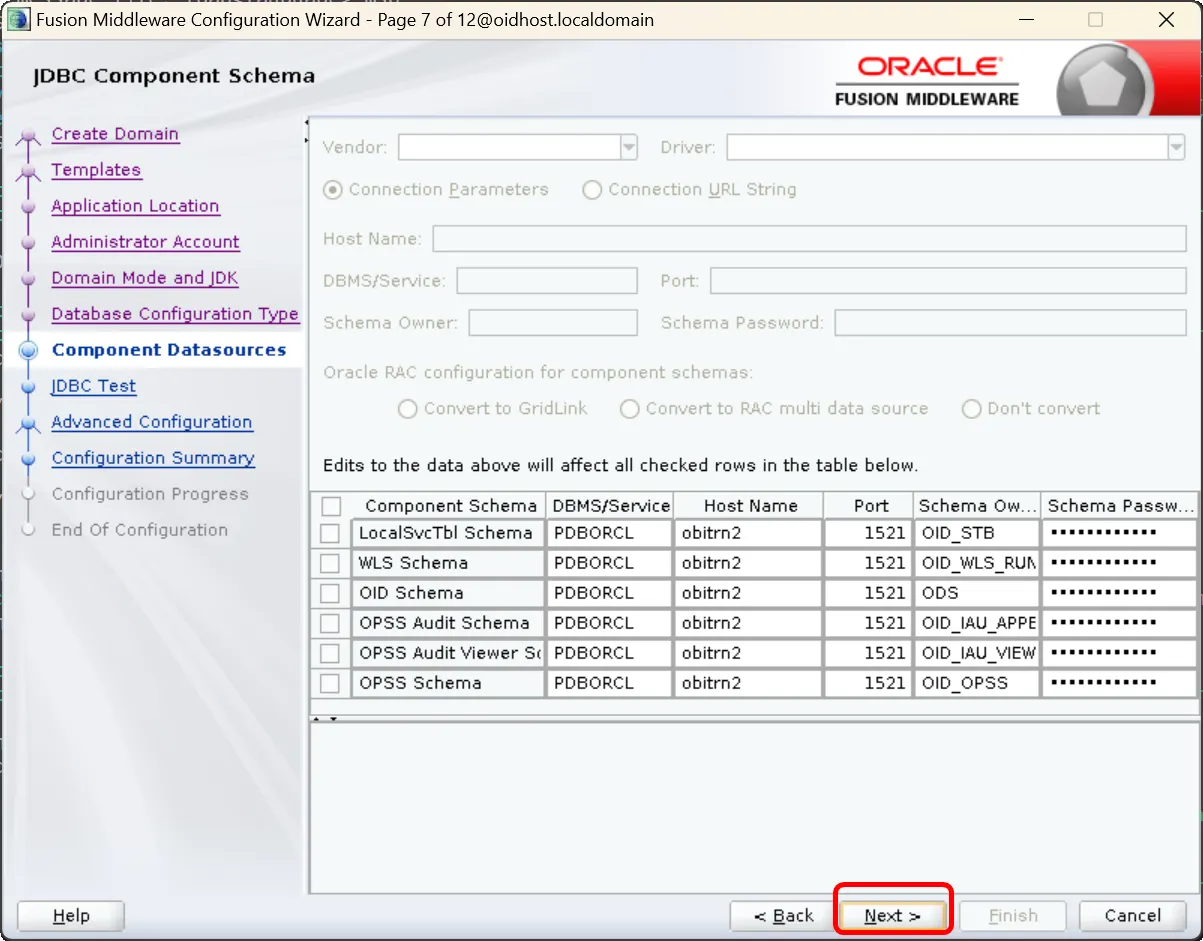This screenshot has width=1203, height=941.
Task: Click the Host Name column header
Action: click(749, 506)
